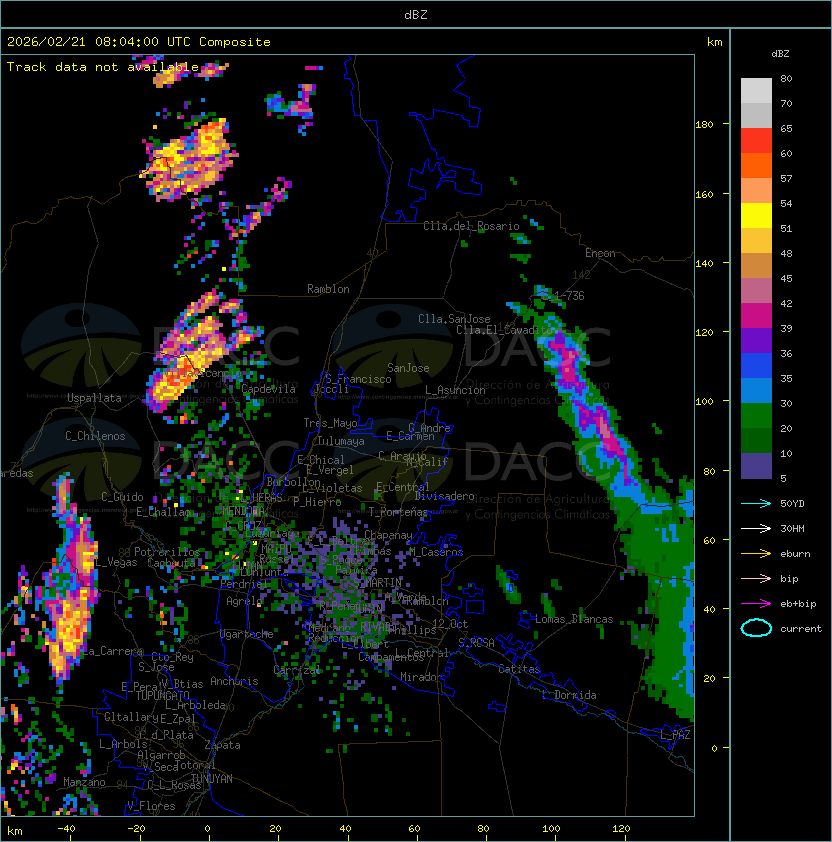Pick the green 20–30 dBZ swatch
832x842 pixels.
756,416
